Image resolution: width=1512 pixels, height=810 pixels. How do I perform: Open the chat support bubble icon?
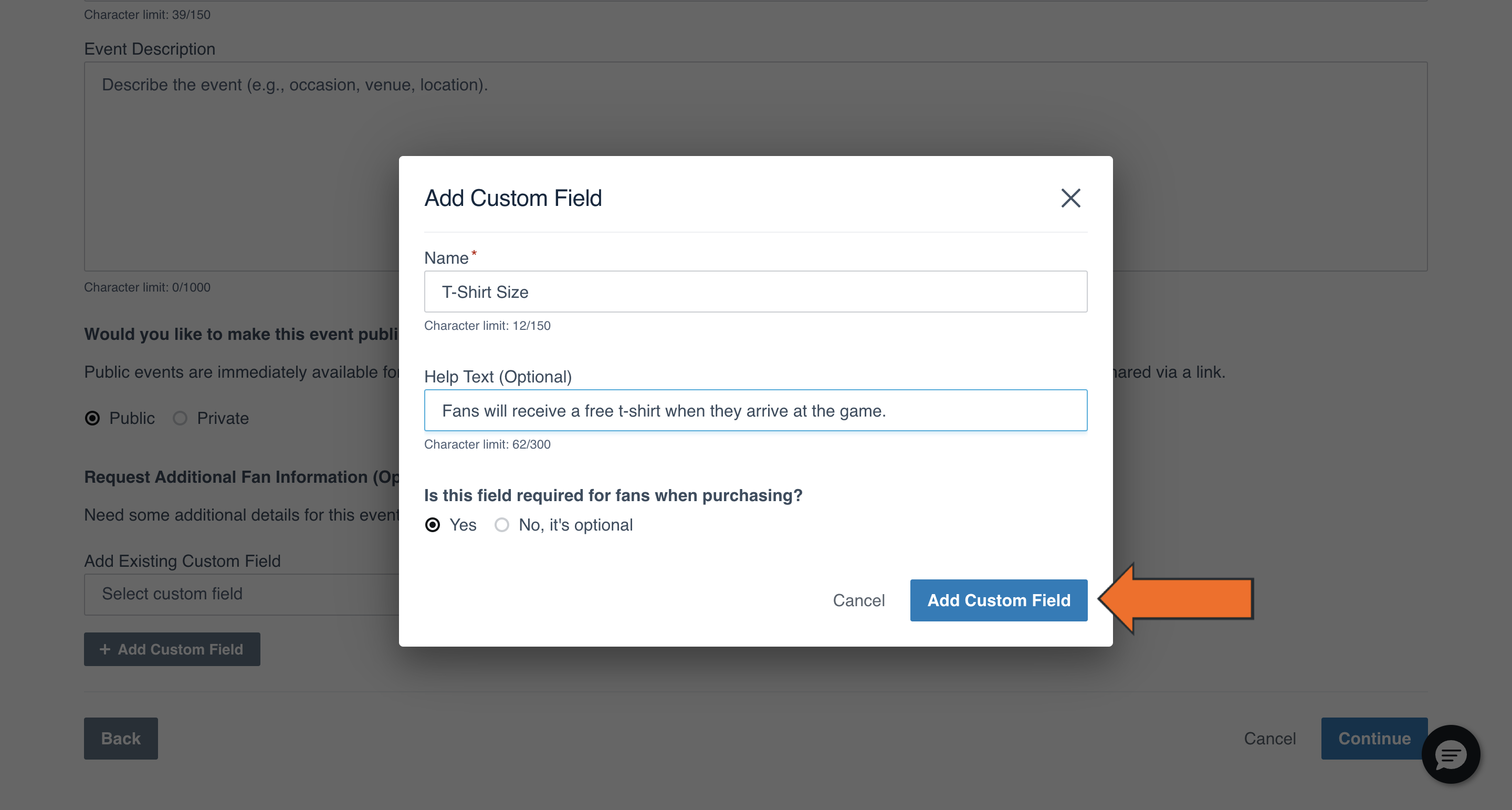tap(1451, 754)
